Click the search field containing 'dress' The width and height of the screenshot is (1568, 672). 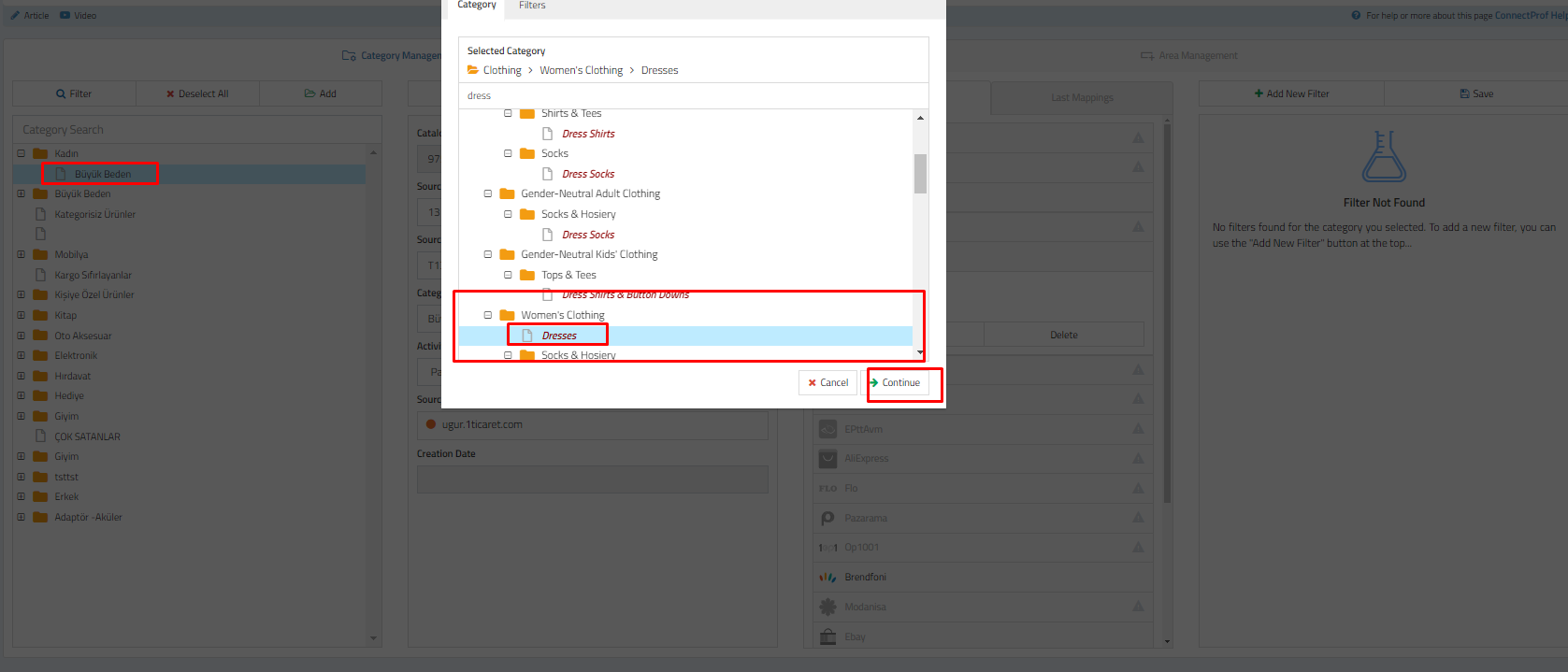tap(692, 95)
